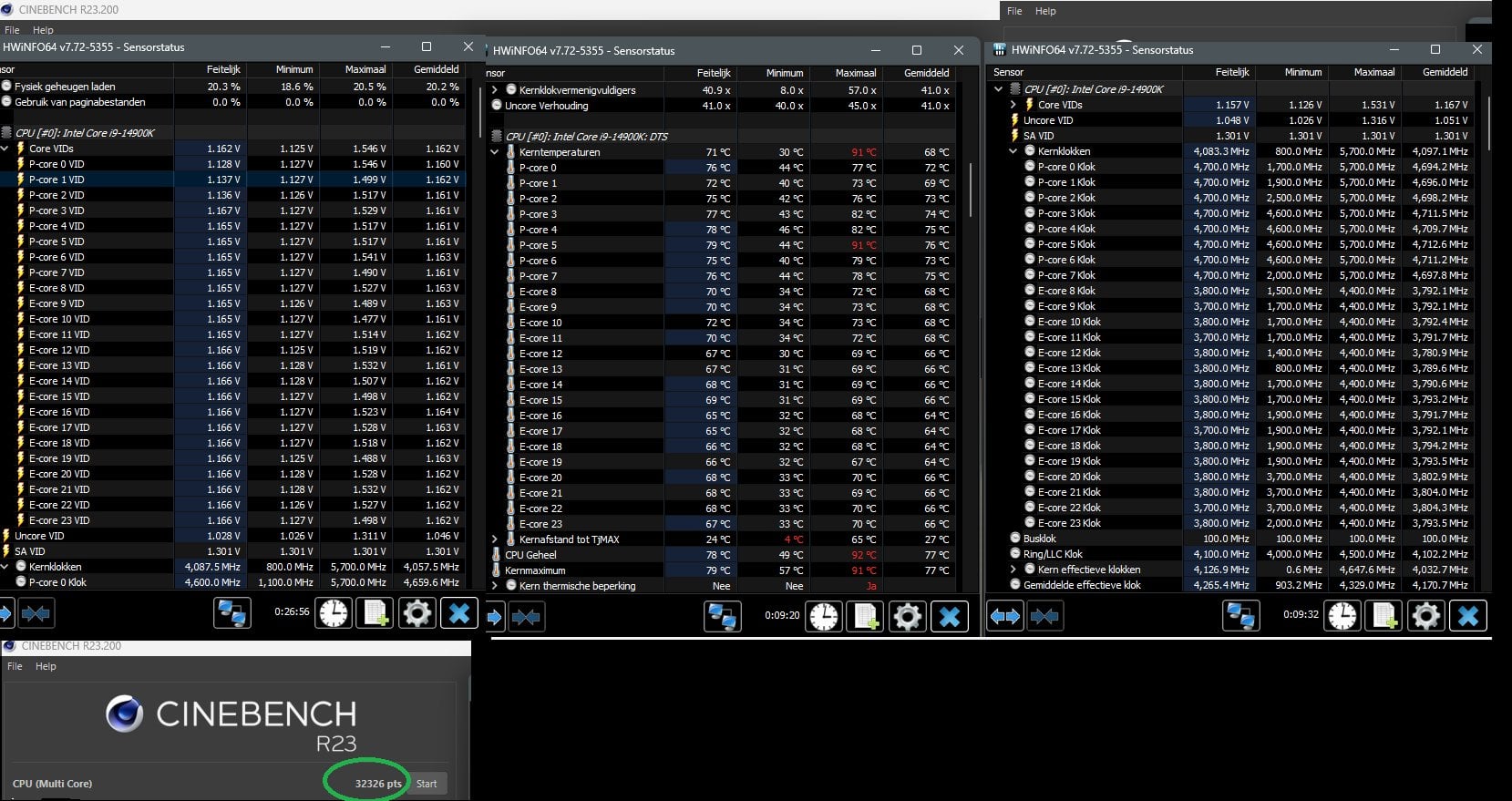1512x801 pixels.
Task: Collapse the Core VIDs group in left window
Action: tap(5, 149)
